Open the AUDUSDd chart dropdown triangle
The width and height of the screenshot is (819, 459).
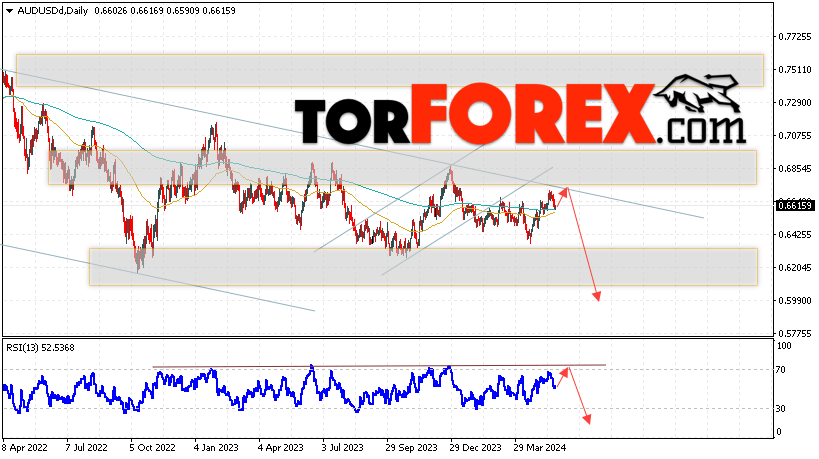[x=9, y=11]
